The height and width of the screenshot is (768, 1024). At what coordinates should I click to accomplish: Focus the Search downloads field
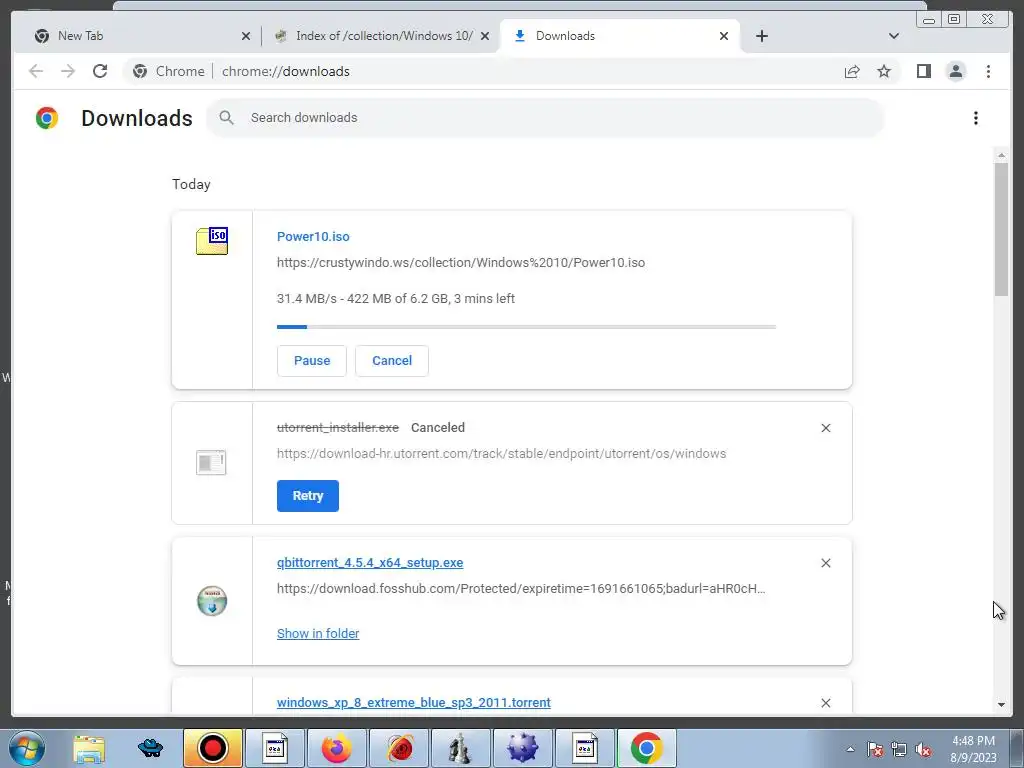pos(545,118)
